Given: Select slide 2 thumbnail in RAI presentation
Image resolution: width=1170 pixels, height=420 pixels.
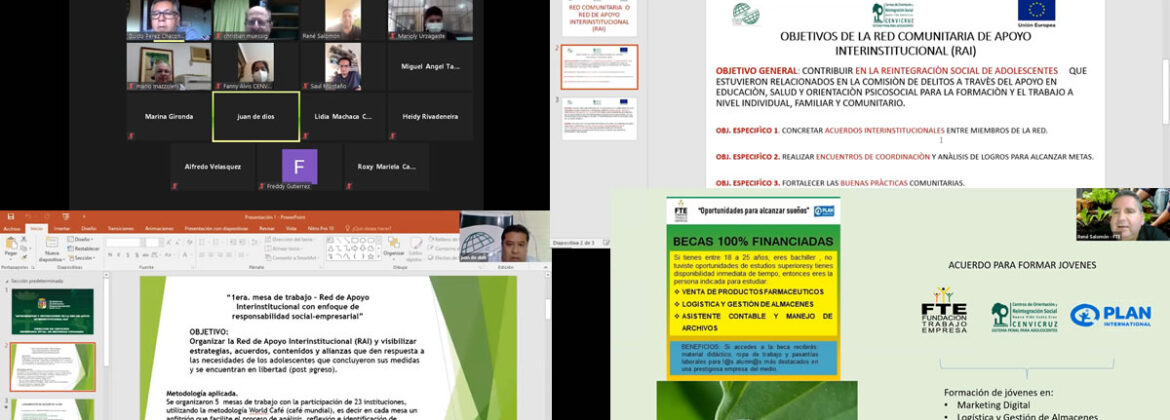Looking at the screenshot, I should (599, 66).
